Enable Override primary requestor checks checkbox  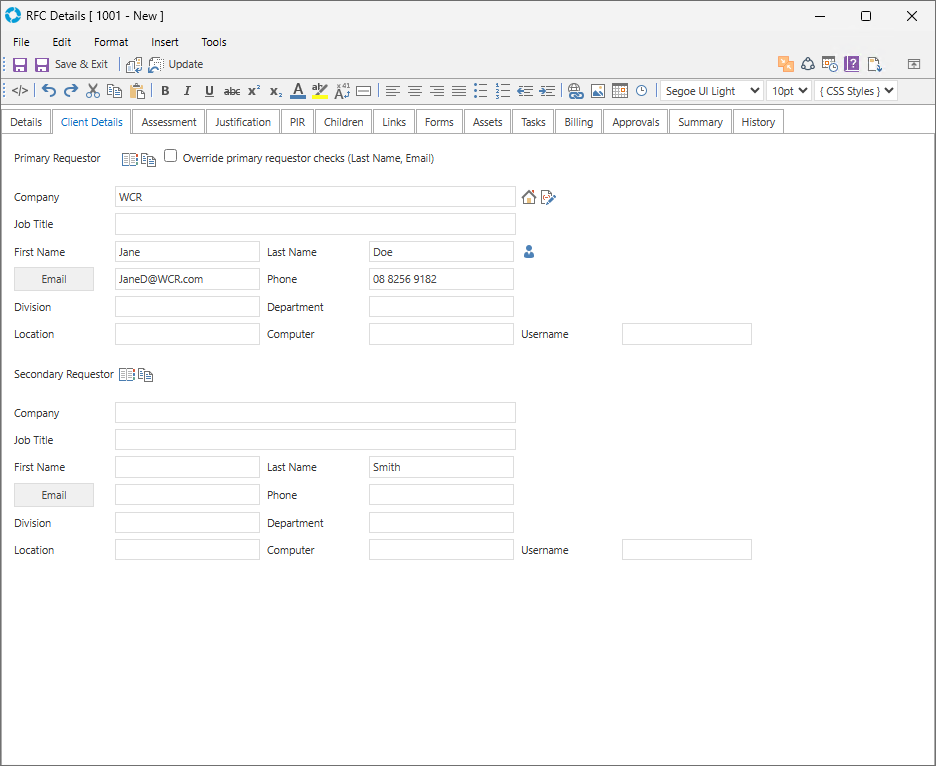pos(171,156)
